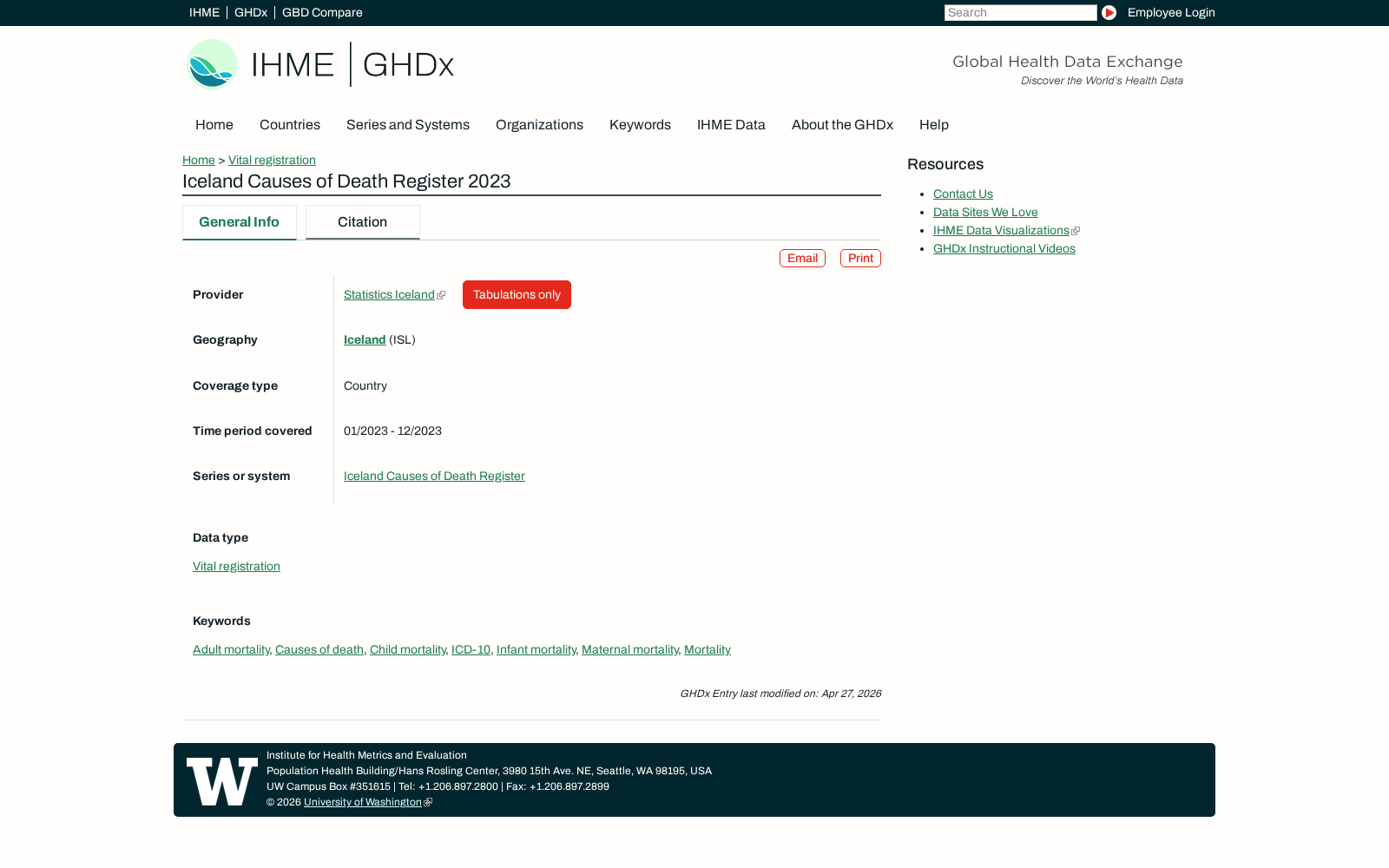Click Contact Us in Resources
Screen dimensions: 1389x868
coord(963,194)
